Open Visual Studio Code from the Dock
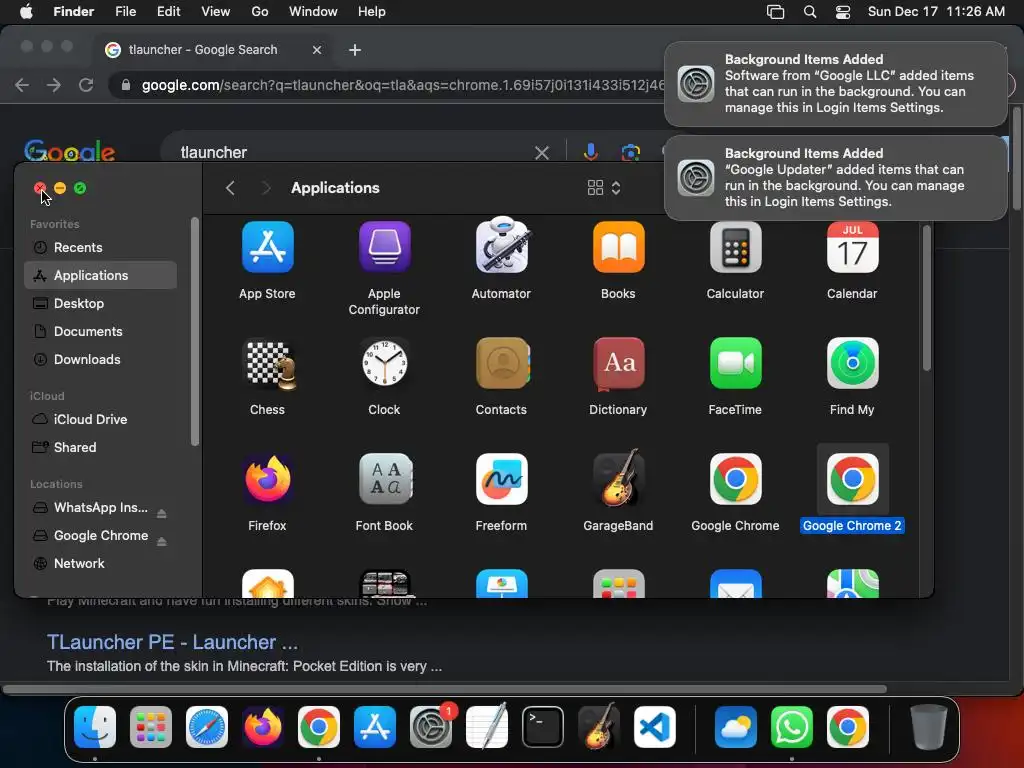 point(654,727)
